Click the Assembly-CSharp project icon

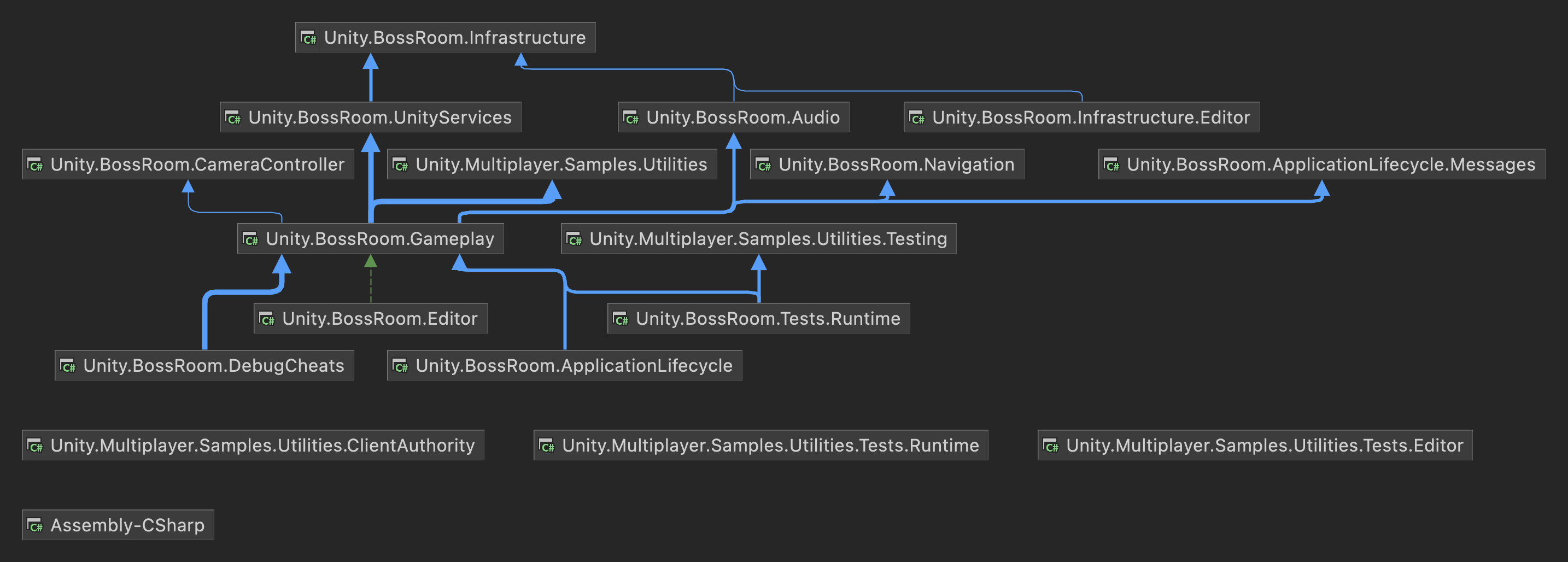coord(36,525)
